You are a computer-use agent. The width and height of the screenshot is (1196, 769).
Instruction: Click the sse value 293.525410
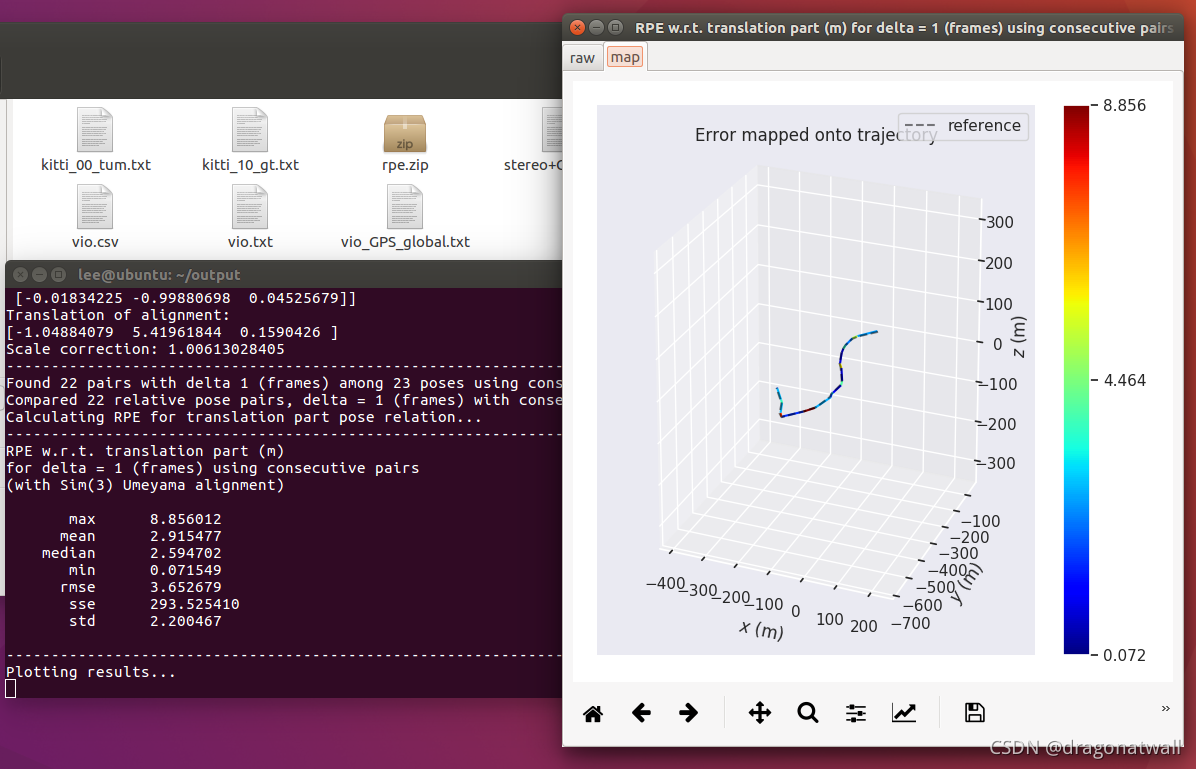point(195,604)
